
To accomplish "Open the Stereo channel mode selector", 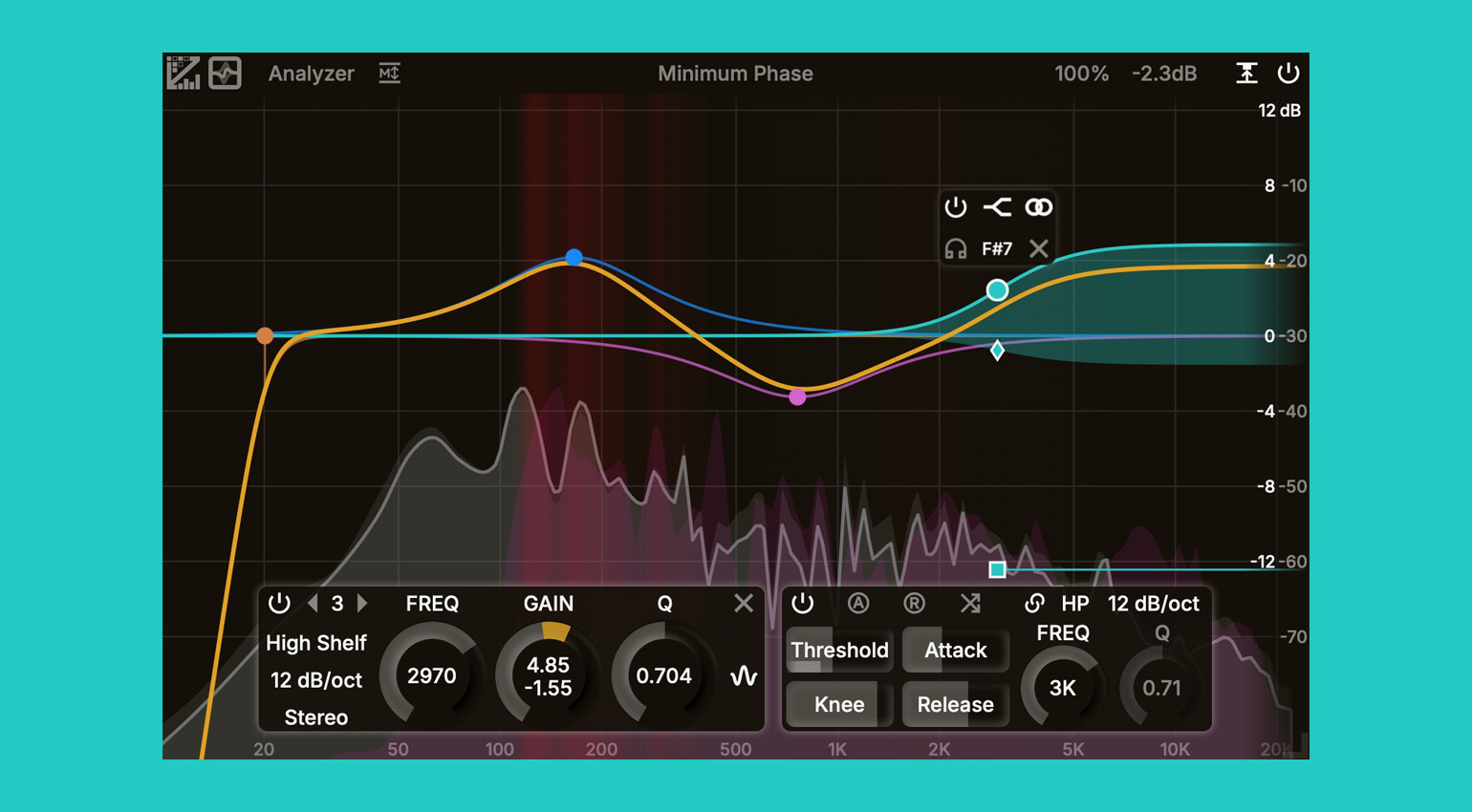I will click(x=315, y=717).
